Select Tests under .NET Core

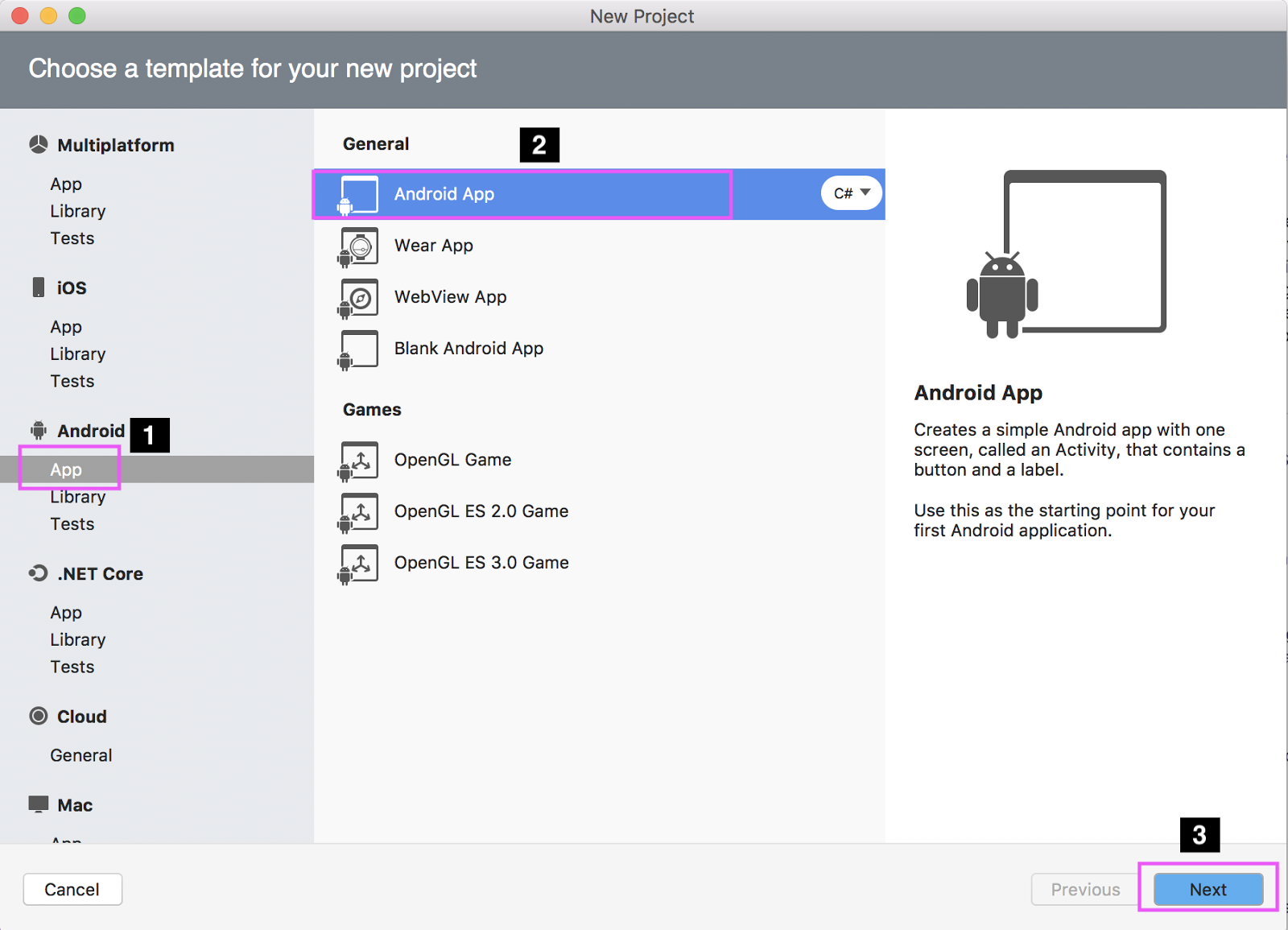tap(72, 667)
